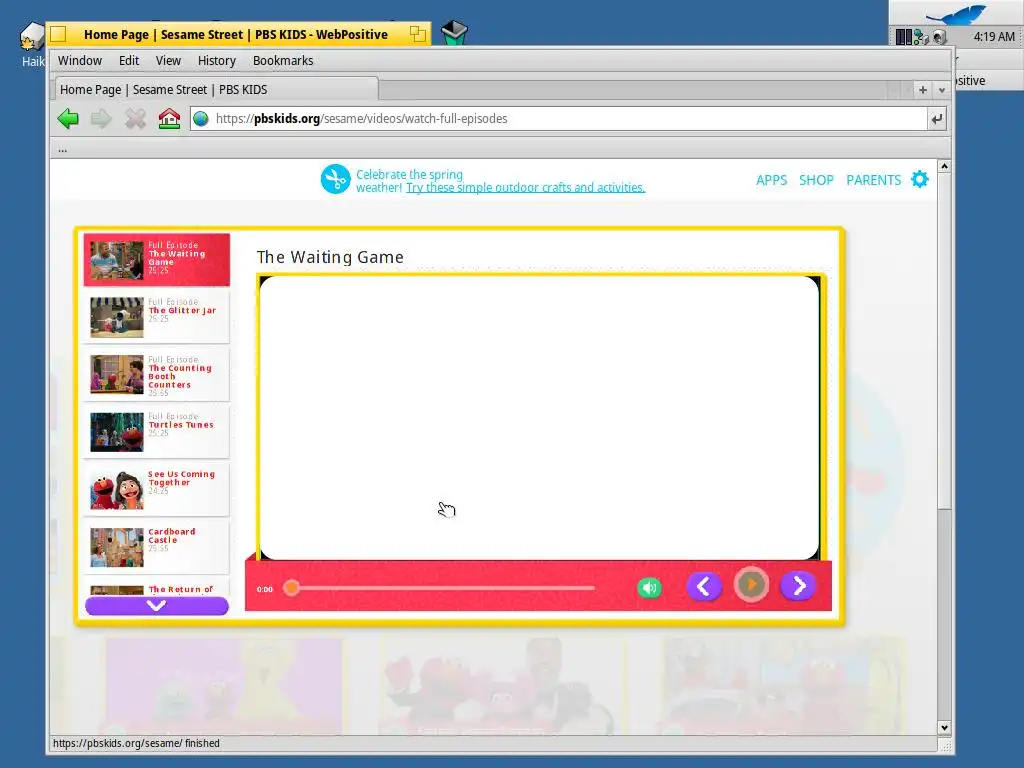Click the blank video player area
1024x768 pixels.
[539, 418]
